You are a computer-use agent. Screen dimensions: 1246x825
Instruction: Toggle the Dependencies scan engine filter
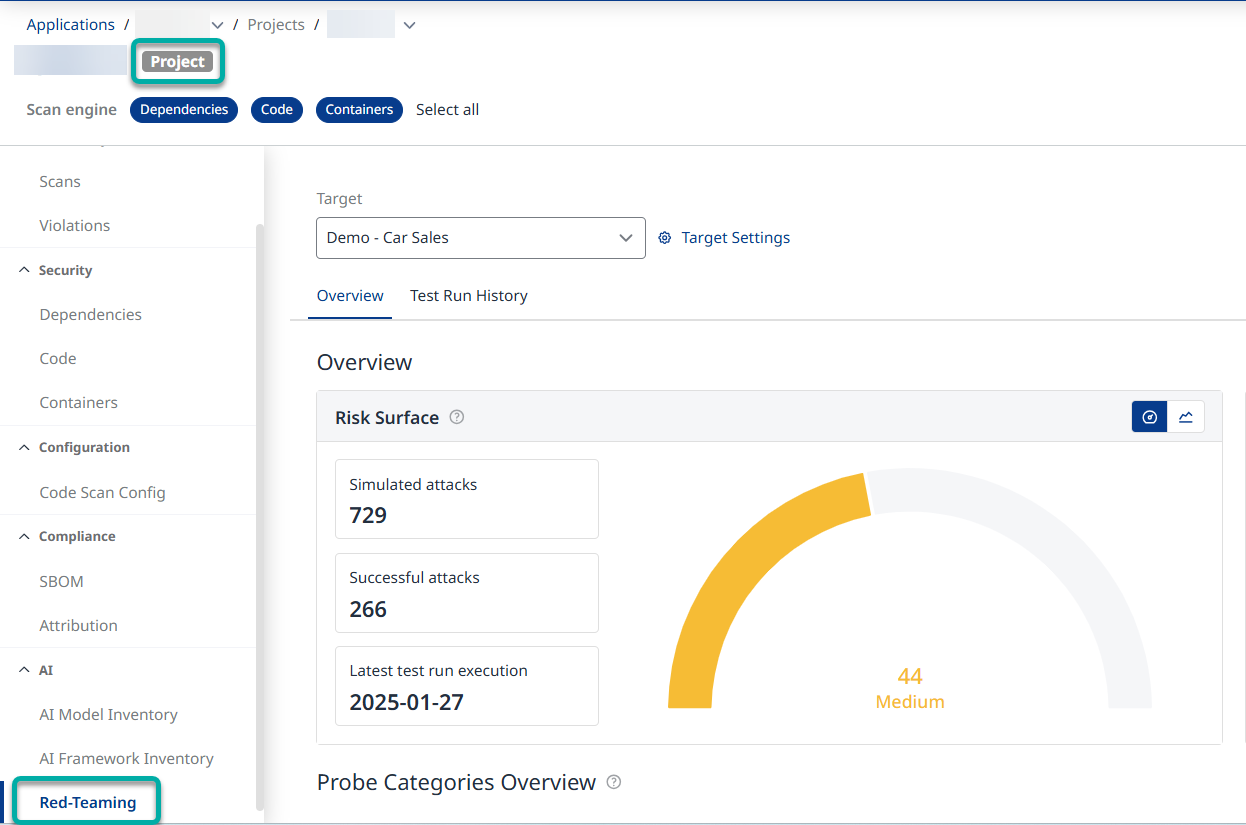(184, 110)
